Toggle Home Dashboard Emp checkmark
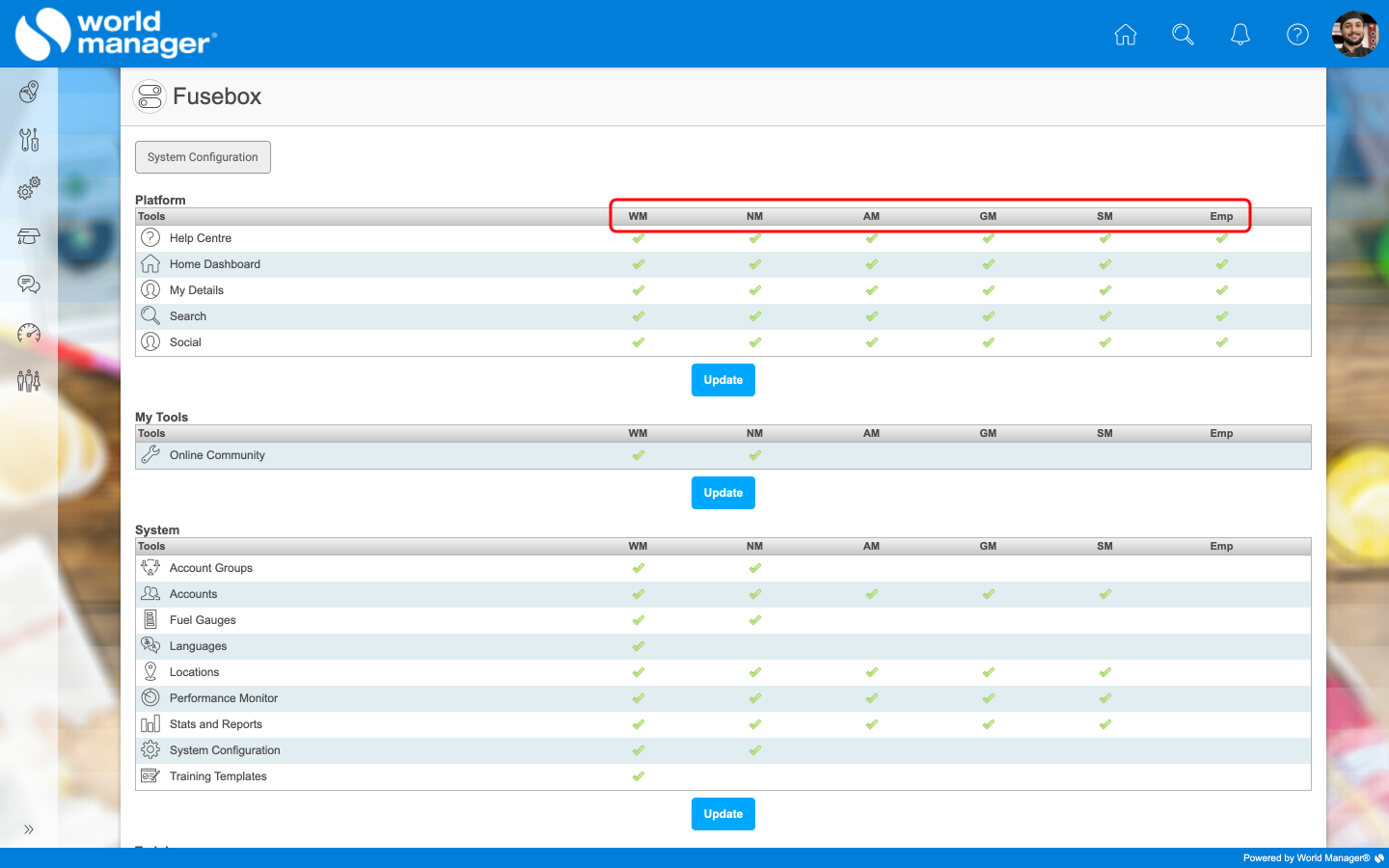The image size is (1389, 868). click(x=1222, y=264)
